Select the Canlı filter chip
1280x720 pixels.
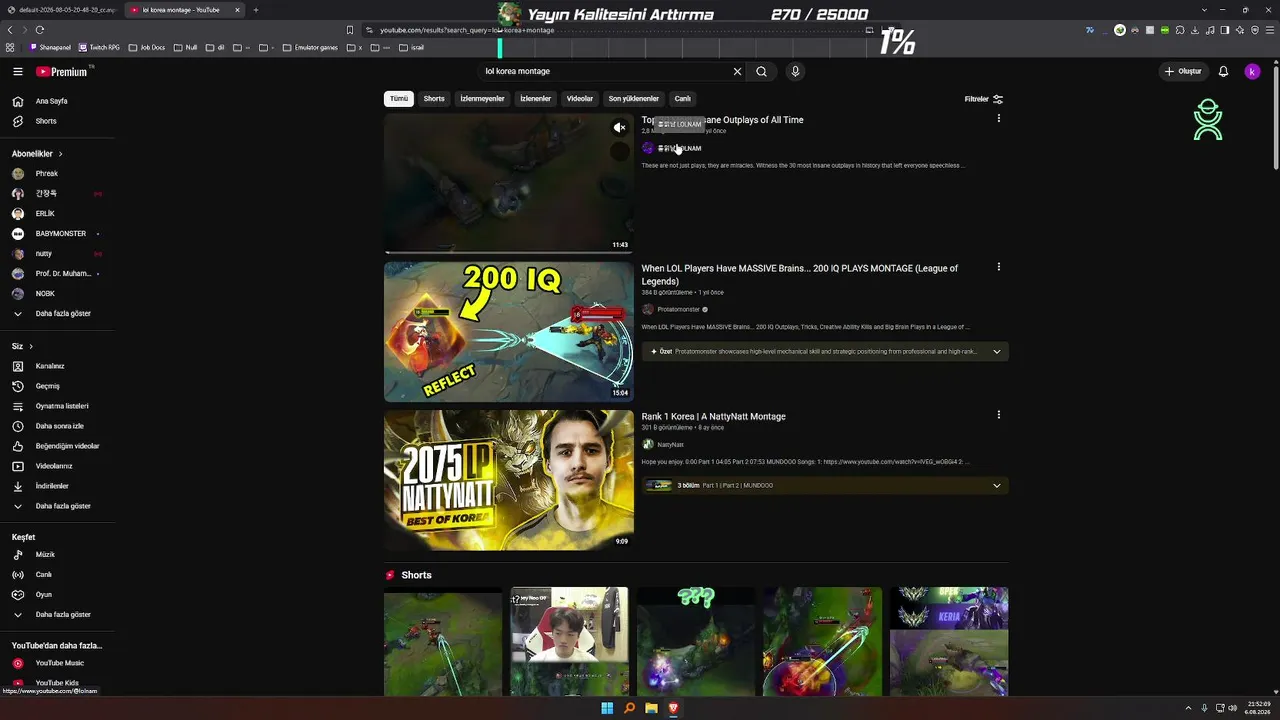tap(683, 99)
